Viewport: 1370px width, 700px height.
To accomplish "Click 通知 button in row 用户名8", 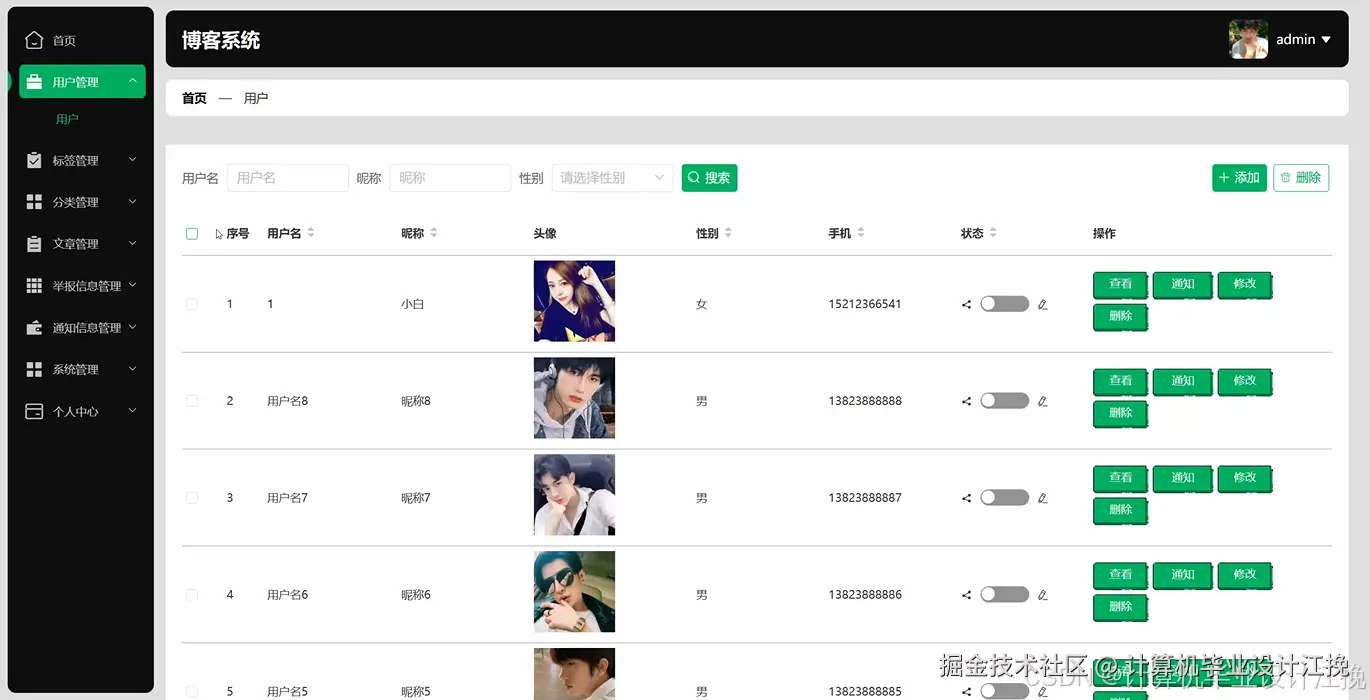I will (1182, 382).
